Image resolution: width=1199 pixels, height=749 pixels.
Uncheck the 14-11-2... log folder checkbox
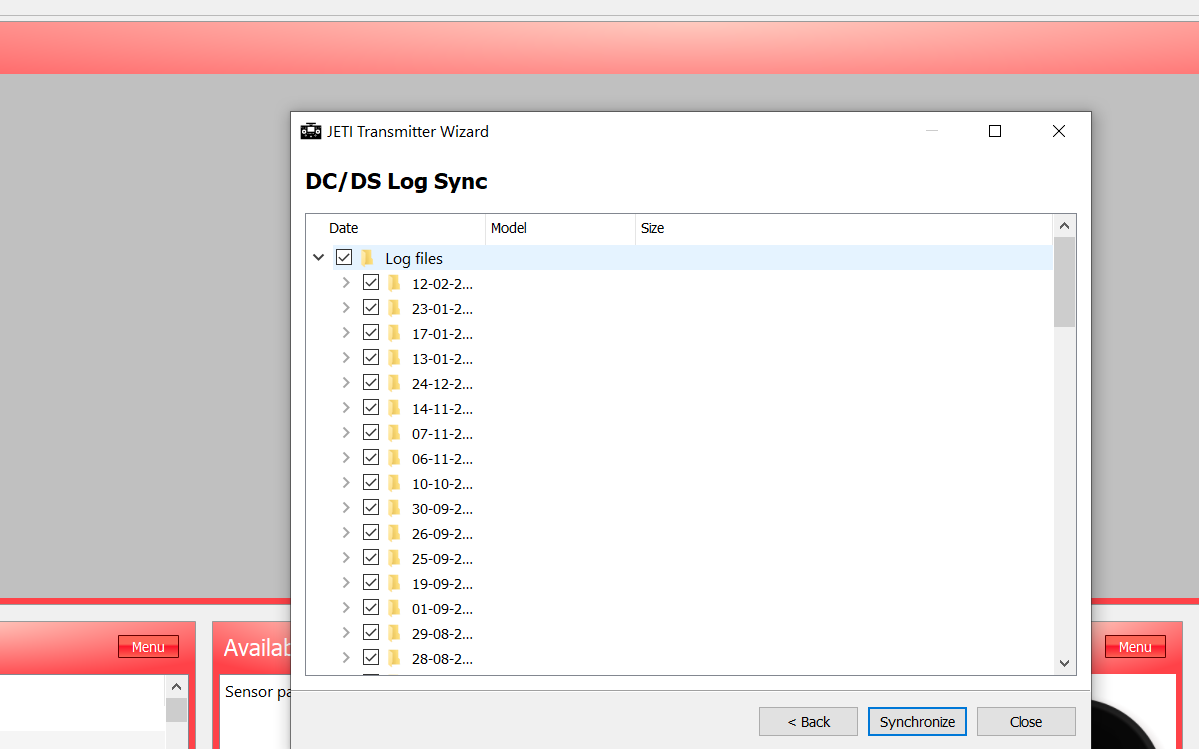point(371,408)
